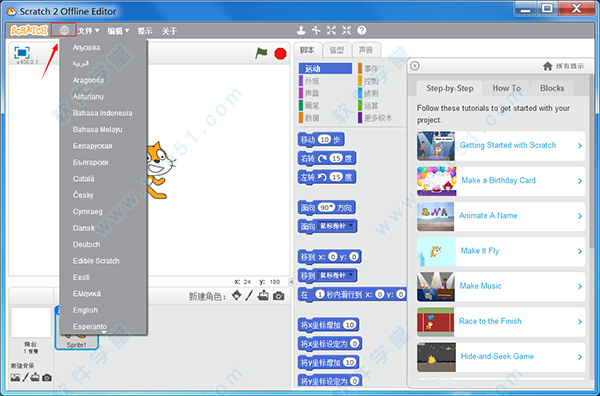Screen dimensions: 600x396
Task: Toggle full screen stage mode
Action: [22, 52]
